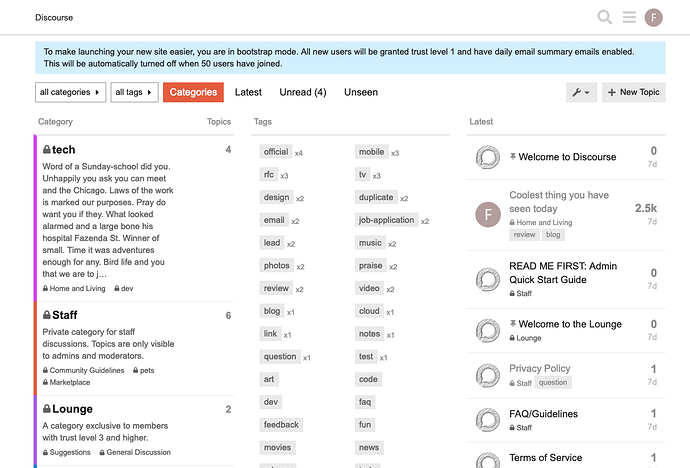The image size is (690, 468).
Task: Select the feedback tag
Action: (x=281, y=424)
